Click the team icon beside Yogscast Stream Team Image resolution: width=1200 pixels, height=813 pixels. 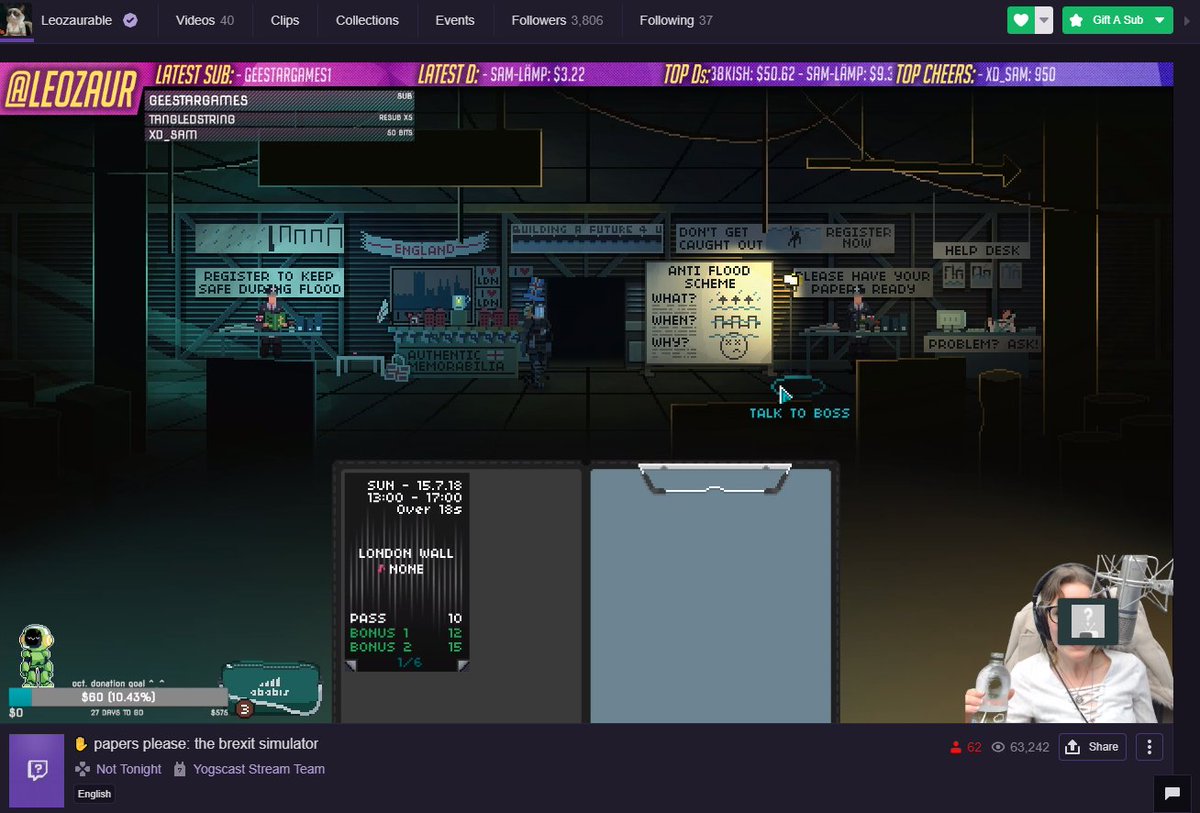tap(180, 769)
